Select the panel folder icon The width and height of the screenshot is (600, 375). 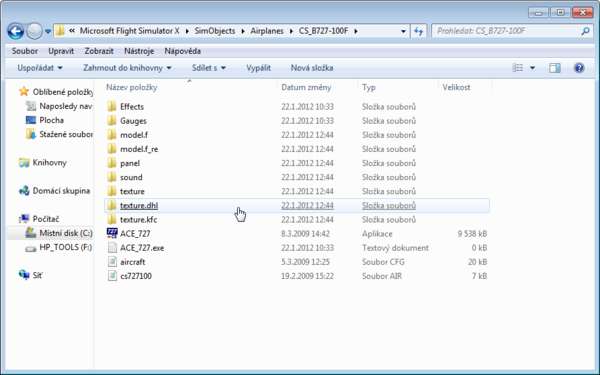112,163
